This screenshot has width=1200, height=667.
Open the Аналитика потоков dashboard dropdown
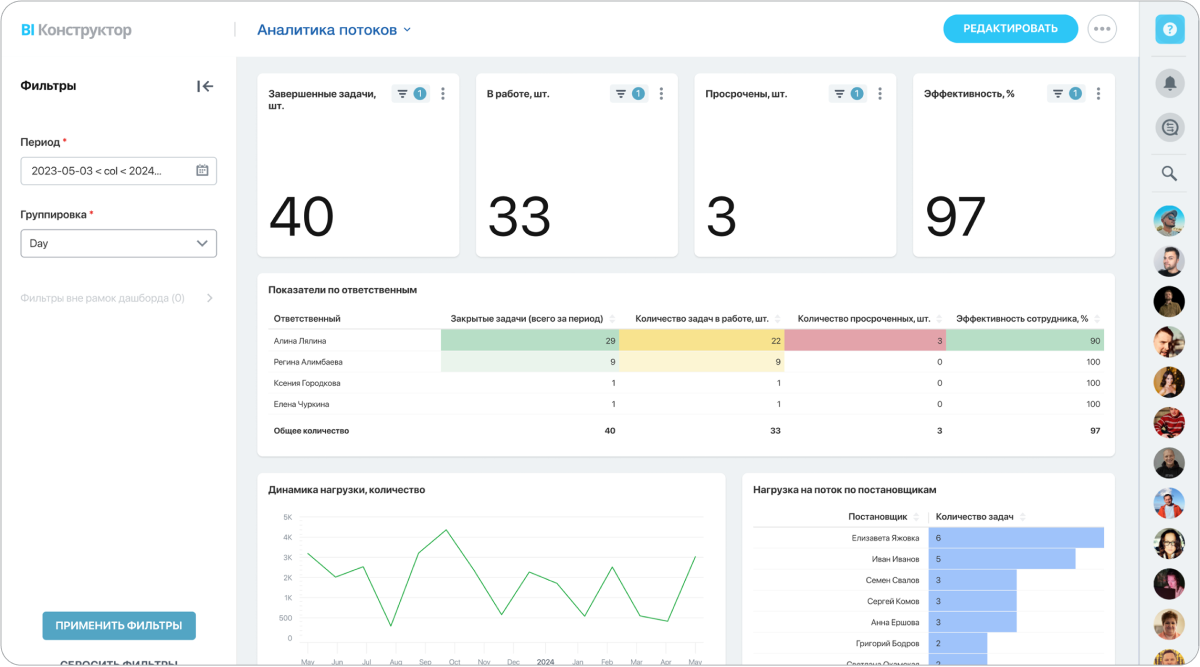(334, 30)
